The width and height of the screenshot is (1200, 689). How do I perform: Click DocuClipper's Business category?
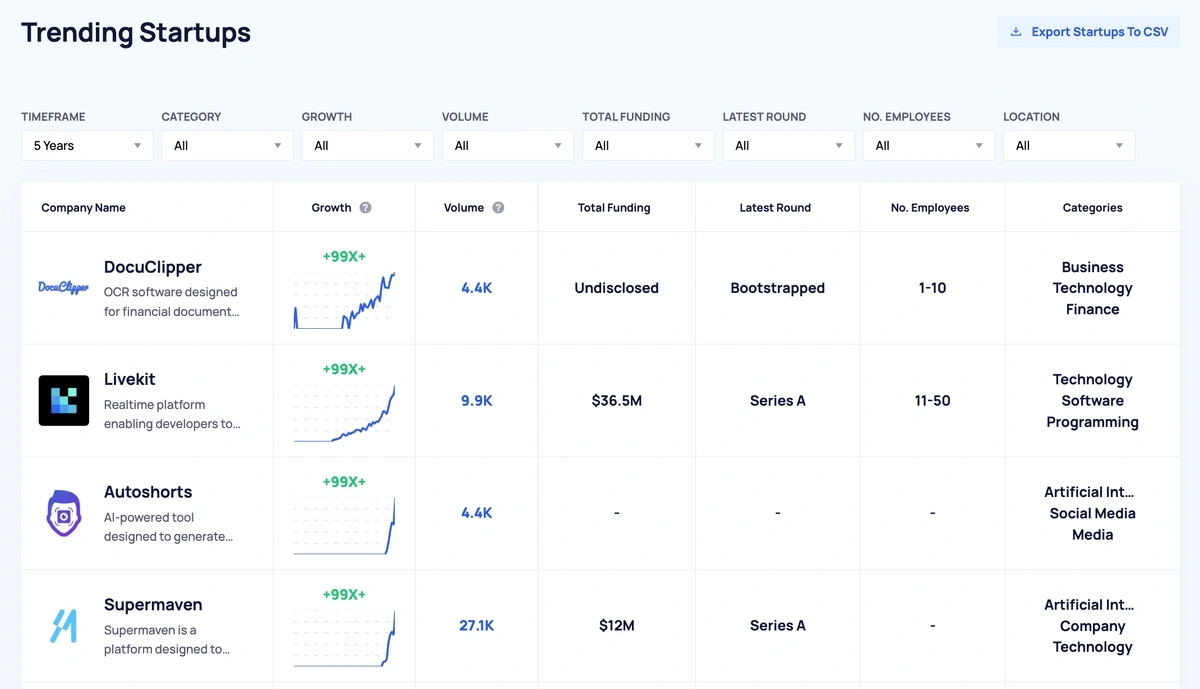click(1093, 267)
